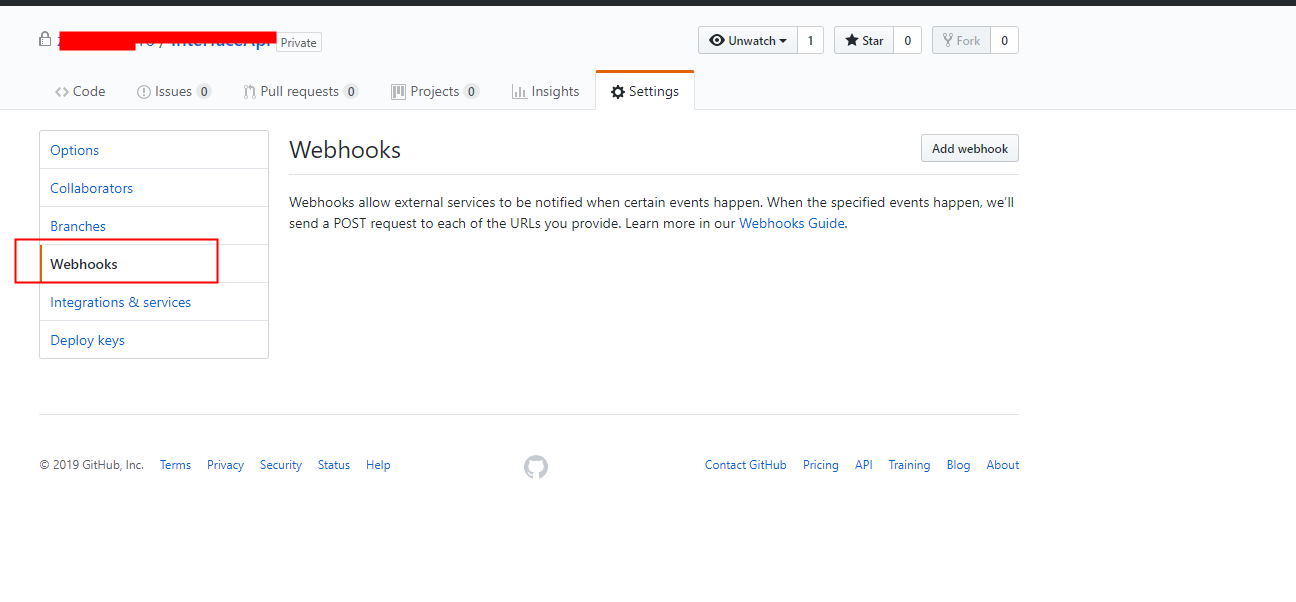This screenshot has width=1296, height=602.
Task: Click the code brackets icon on Code tab
Action: [x=61, y=90]
